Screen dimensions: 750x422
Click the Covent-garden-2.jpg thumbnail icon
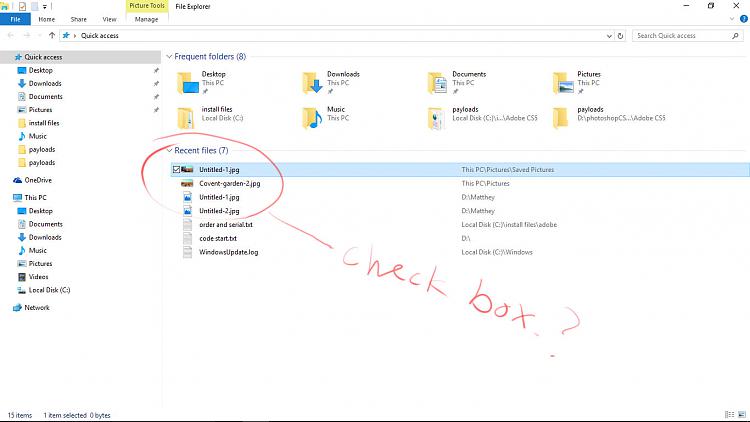[187, 183]
